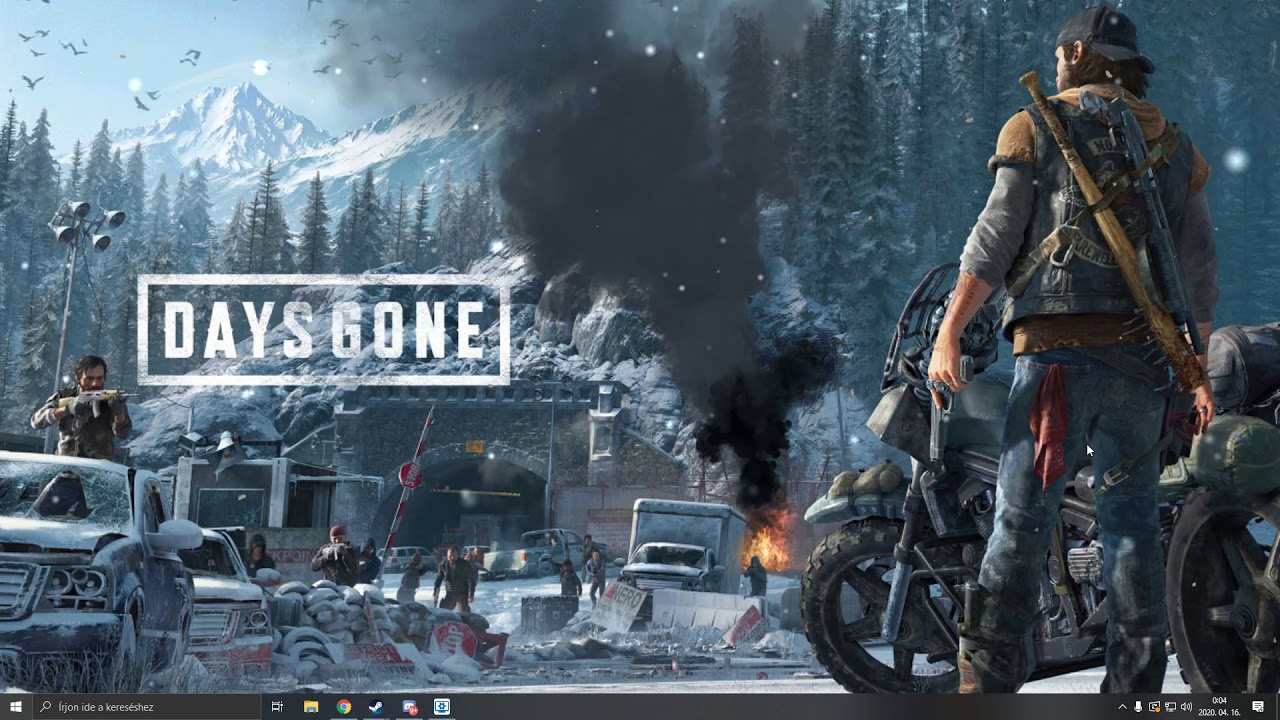Click the date 2020. 04. 16. in the taskbar

[1219, 713]
